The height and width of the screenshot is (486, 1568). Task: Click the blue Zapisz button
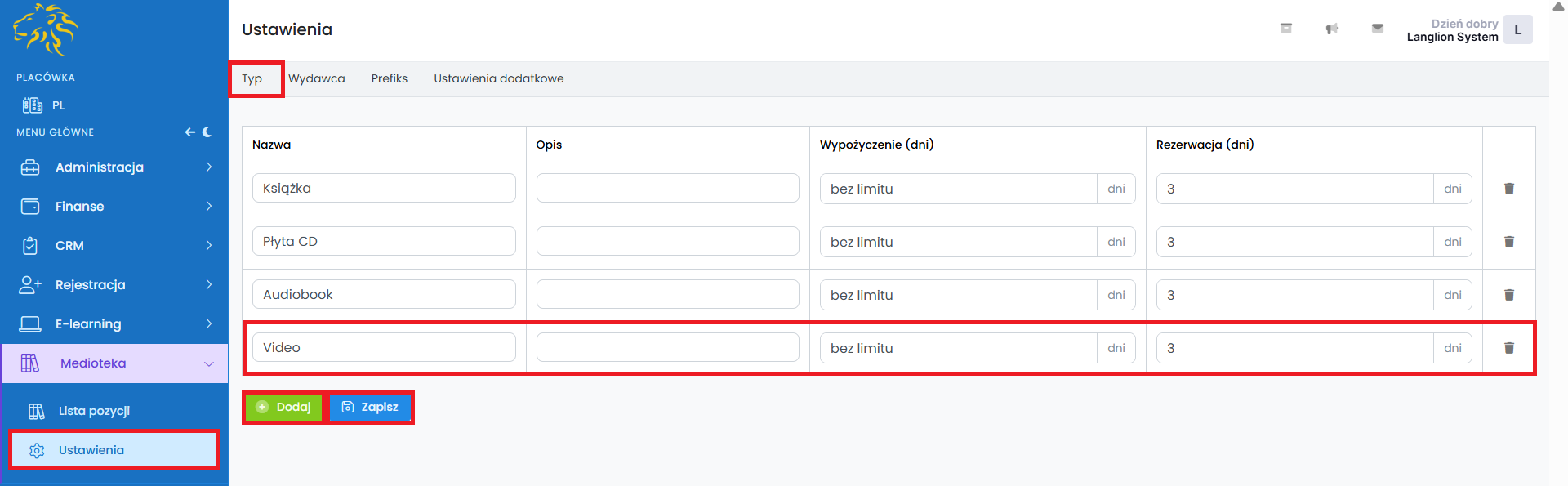tap(371, 407)
